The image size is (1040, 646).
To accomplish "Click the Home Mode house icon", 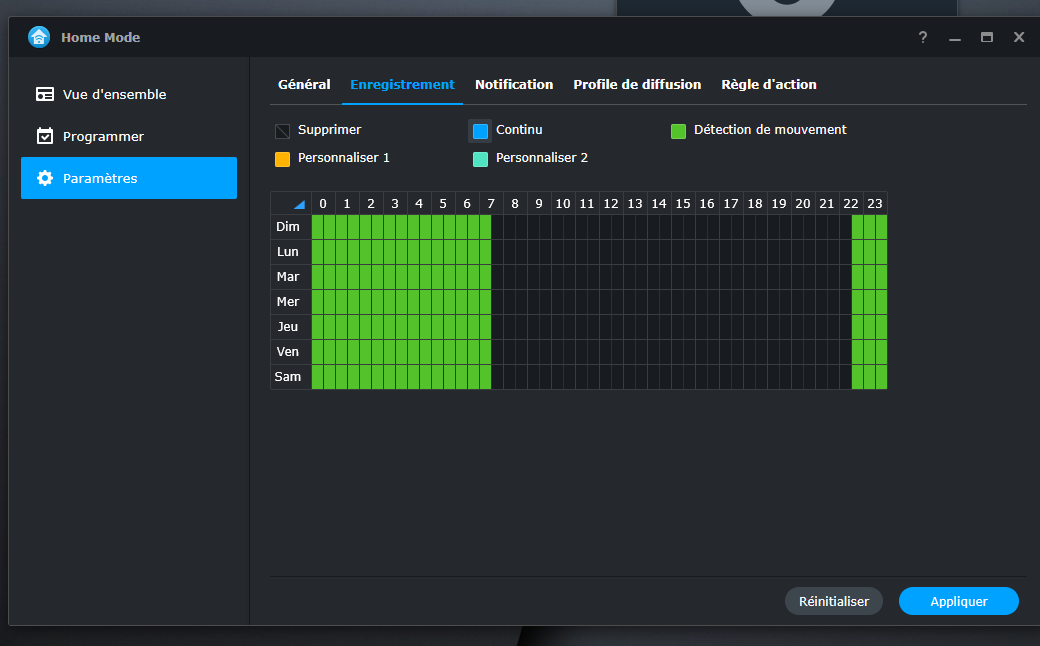I will (x=39, y=37).
